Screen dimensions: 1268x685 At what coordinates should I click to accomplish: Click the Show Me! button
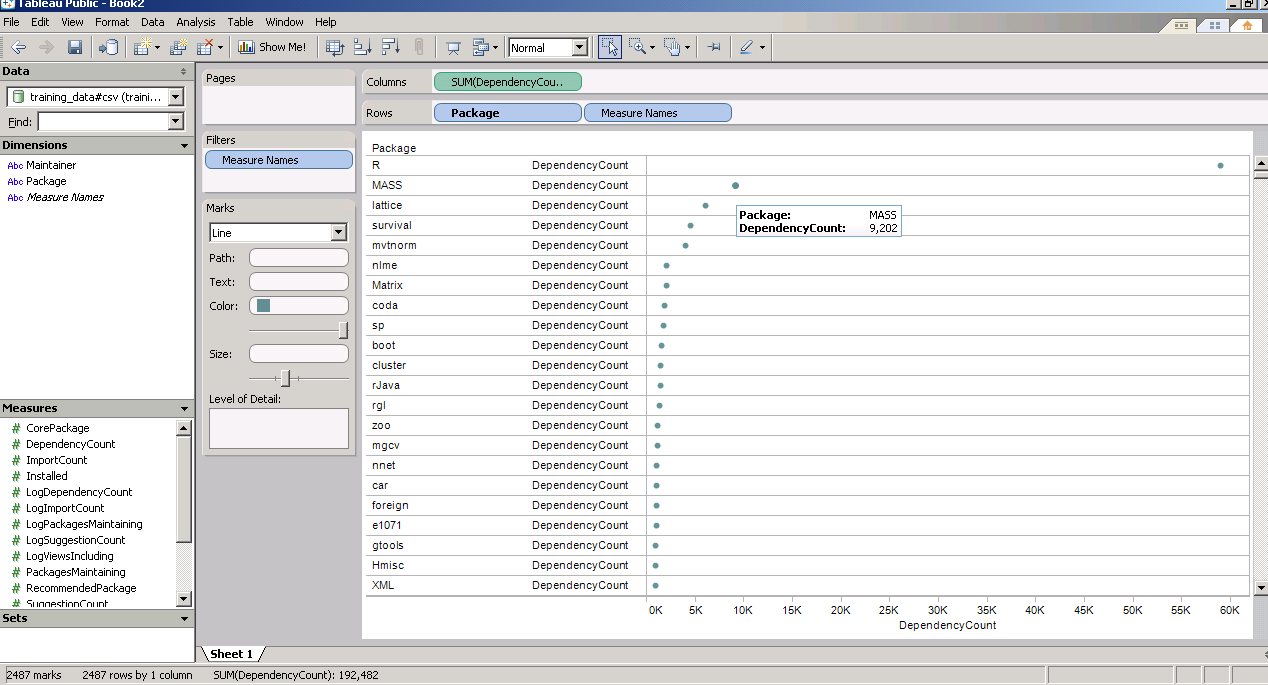(273, 47)
